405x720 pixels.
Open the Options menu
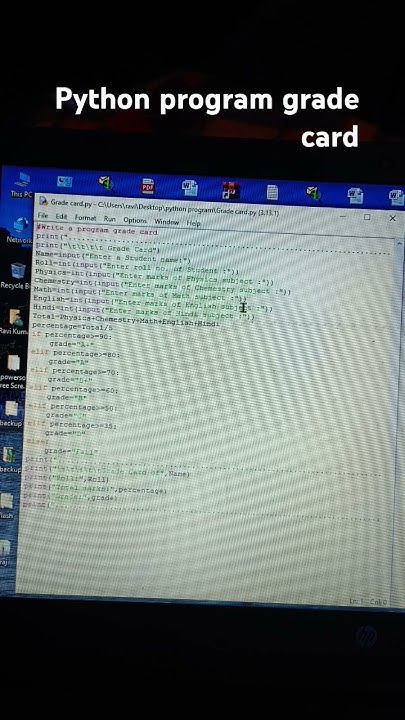(135, 220)
